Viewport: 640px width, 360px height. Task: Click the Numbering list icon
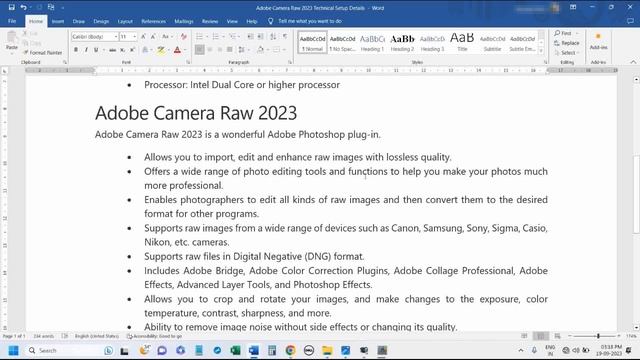point(216,37)
